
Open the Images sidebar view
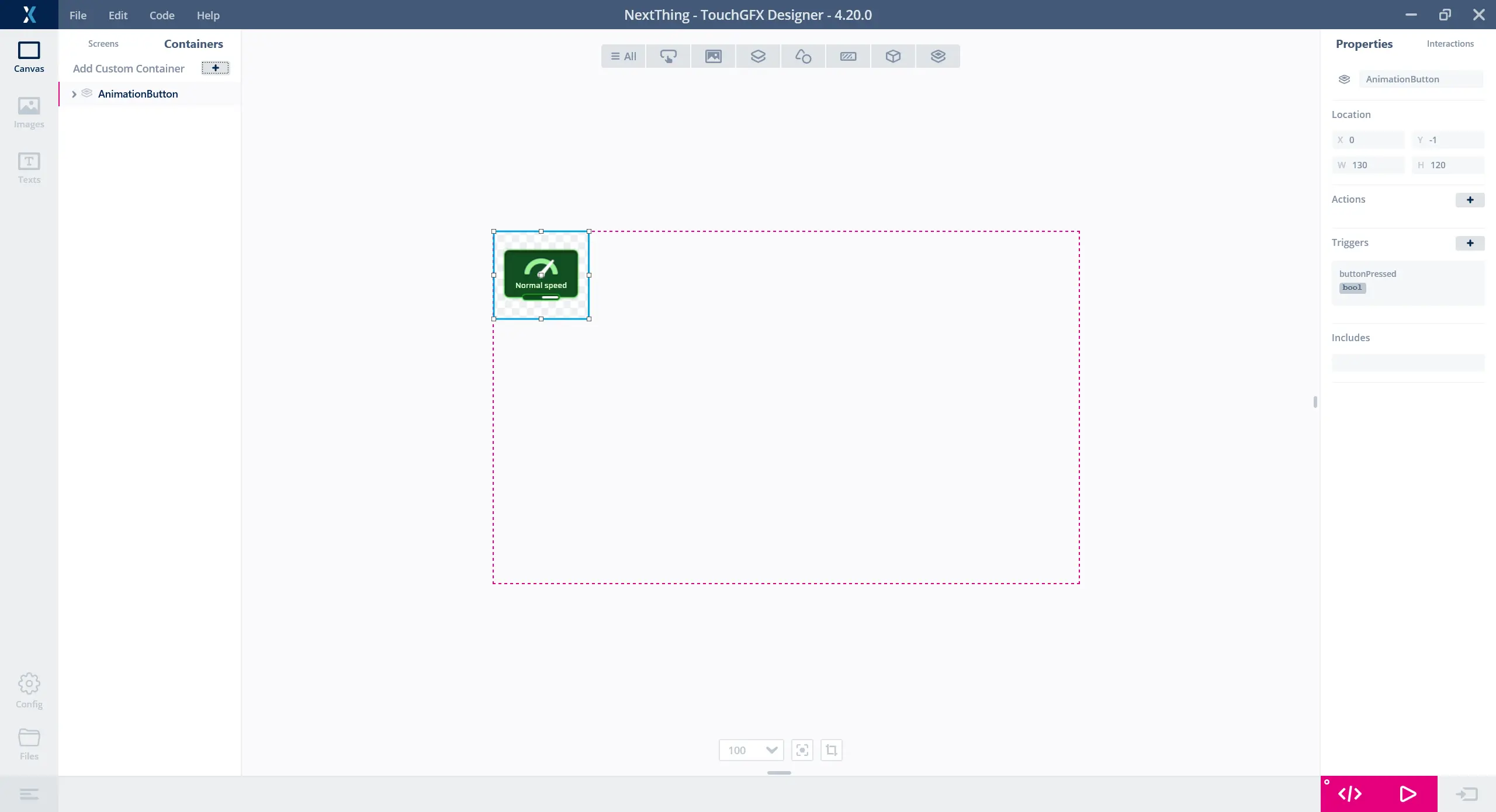click(29, 112)
